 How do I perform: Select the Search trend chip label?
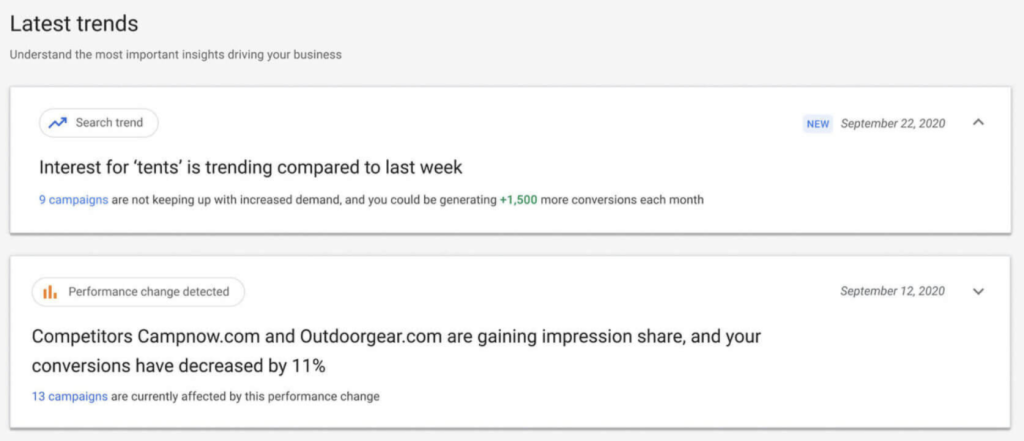point(109,123)
